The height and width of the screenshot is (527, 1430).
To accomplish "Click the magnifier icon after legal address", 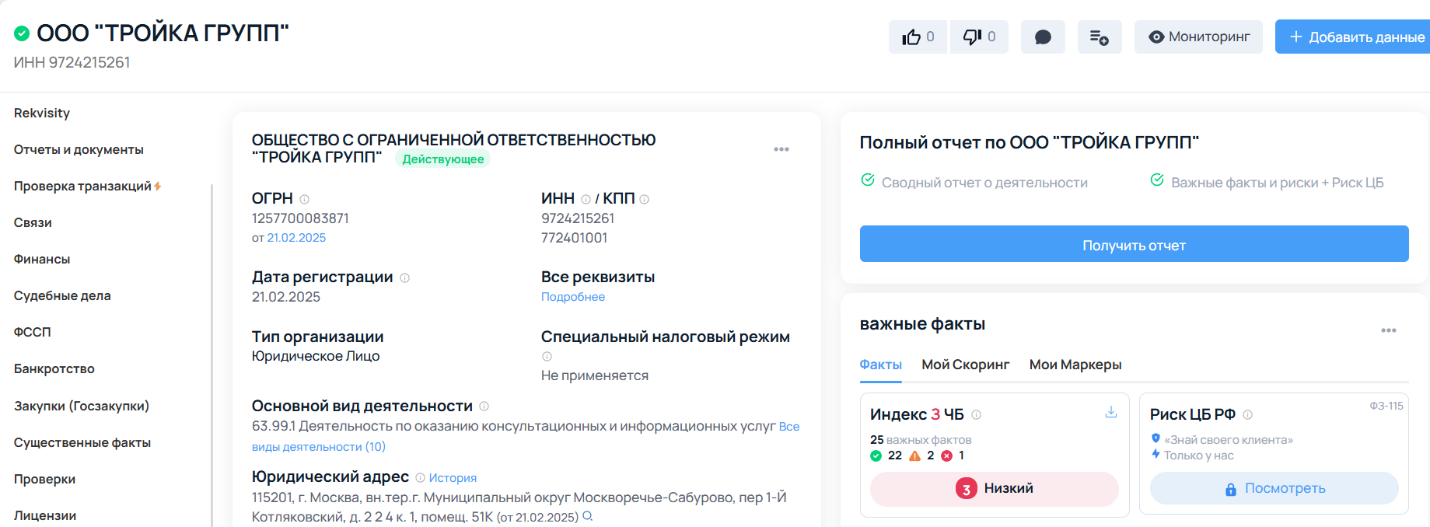I will (588, 517).
